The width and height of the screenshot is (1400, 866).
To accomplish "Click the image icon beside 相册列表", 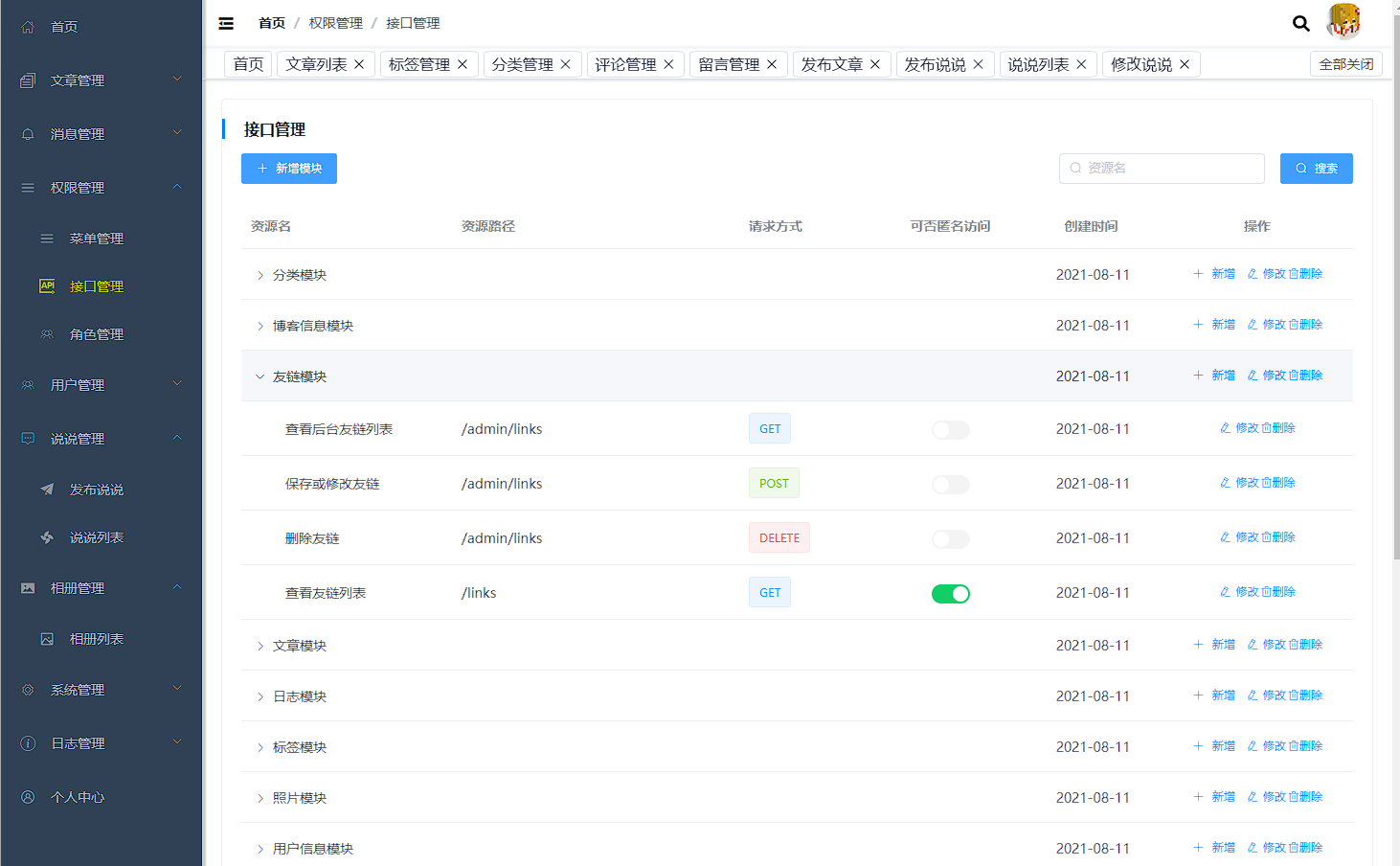I will pyautogui.click(x=47, y=639).
